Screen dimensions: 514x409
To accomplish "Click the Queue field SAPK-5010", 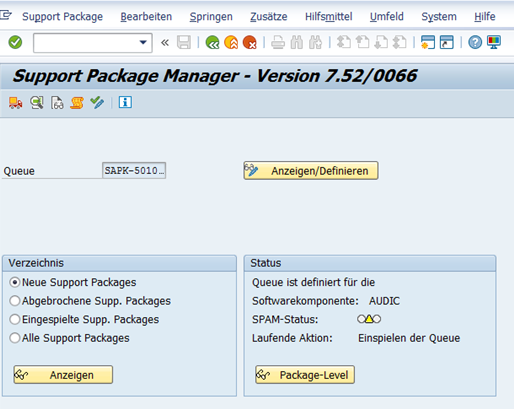I will pyautogui.click(x=134, y=171).
